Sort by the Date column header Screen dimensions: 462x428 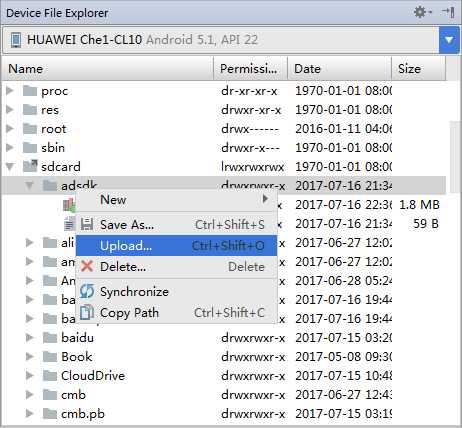(x=339, y=69)
